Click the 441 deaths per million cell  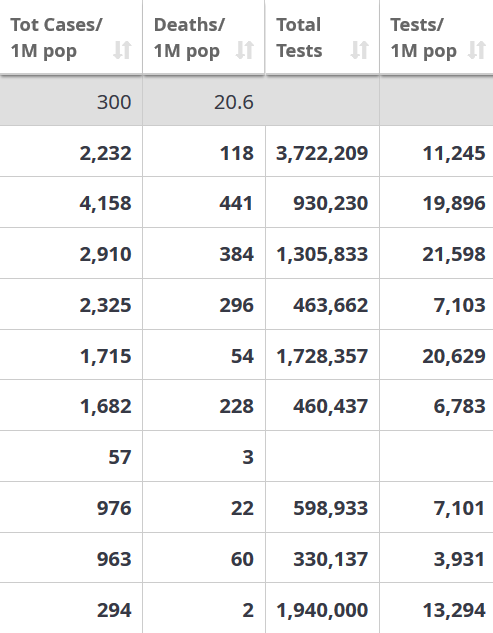[x=204, y=202]
